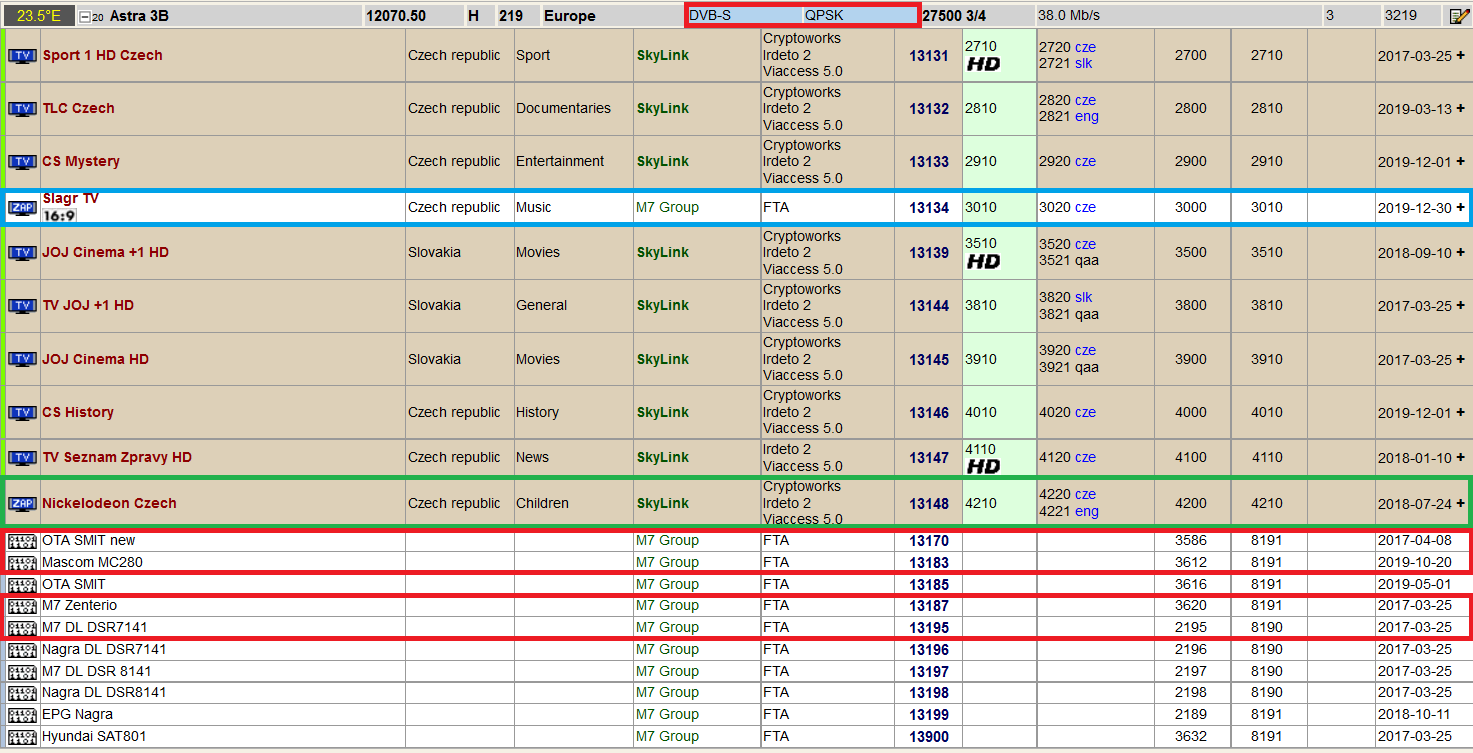Click the 23.5°E orbital position link
The height and width of the screenshot is (753, 1473).
38,16
